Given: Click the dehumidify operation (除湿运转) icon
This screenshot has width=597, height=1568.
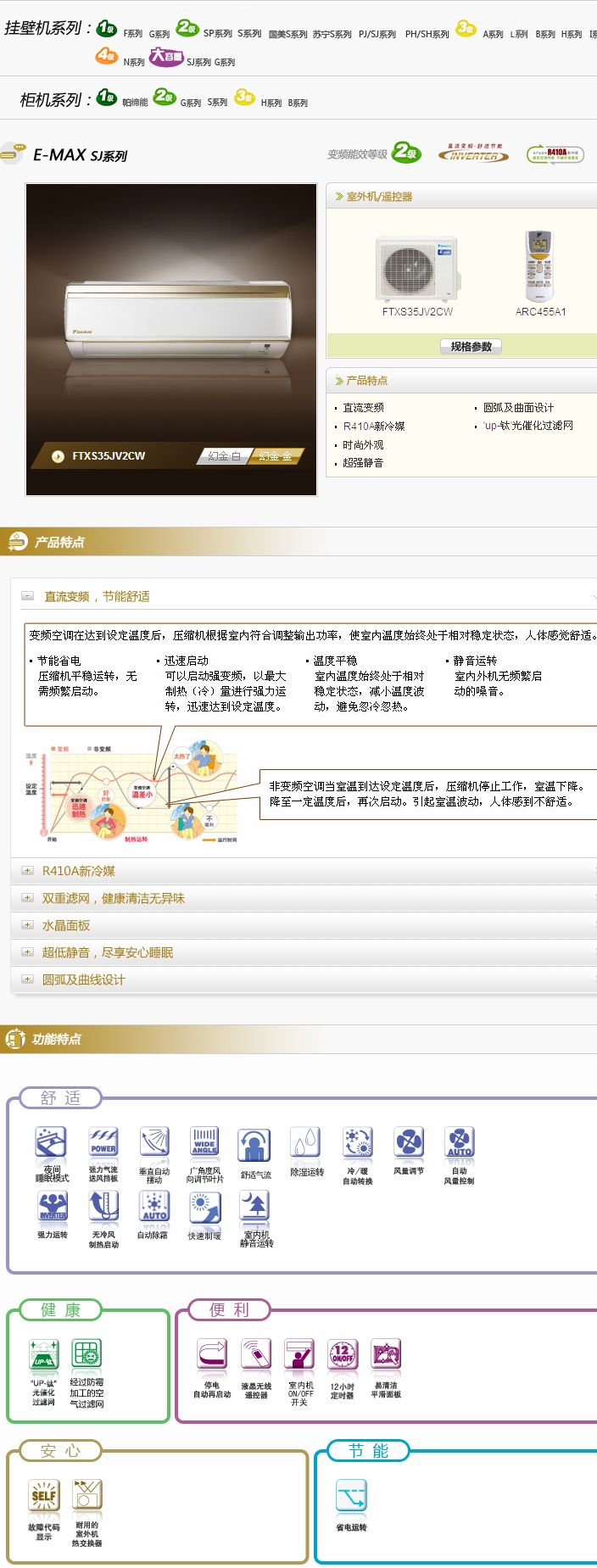Looking at the screenshot, I should 305,1142.
